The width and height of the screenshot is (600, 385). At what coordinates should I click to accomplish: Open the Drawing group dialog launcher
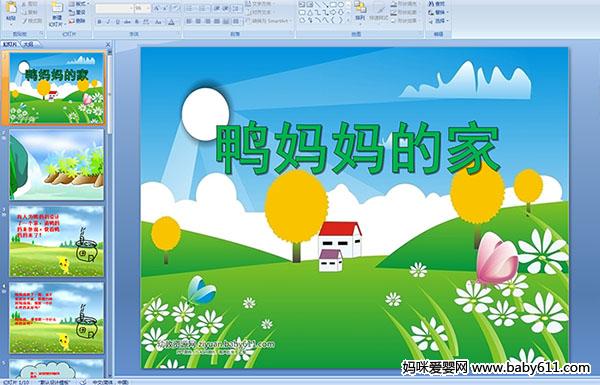(421, 34)
